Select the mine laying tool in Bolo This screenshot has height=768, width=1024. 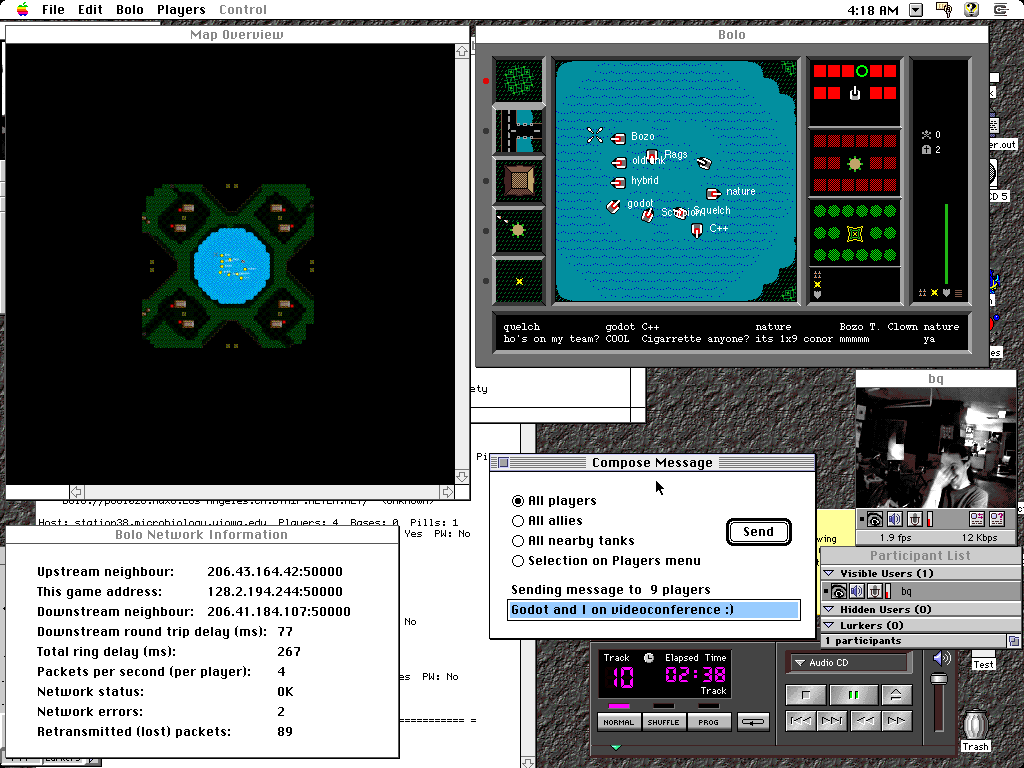(518, 281)
